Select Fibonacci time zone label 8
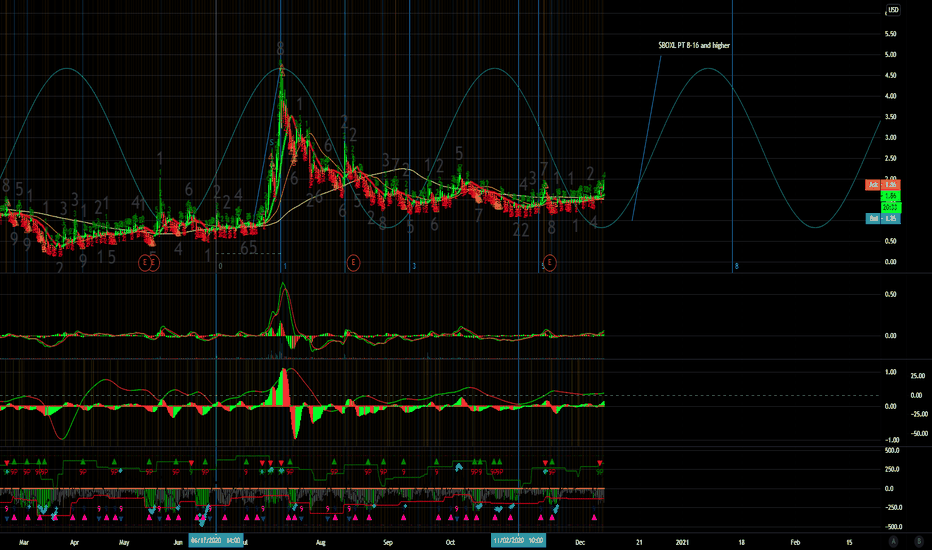 [x=736, y=266]
